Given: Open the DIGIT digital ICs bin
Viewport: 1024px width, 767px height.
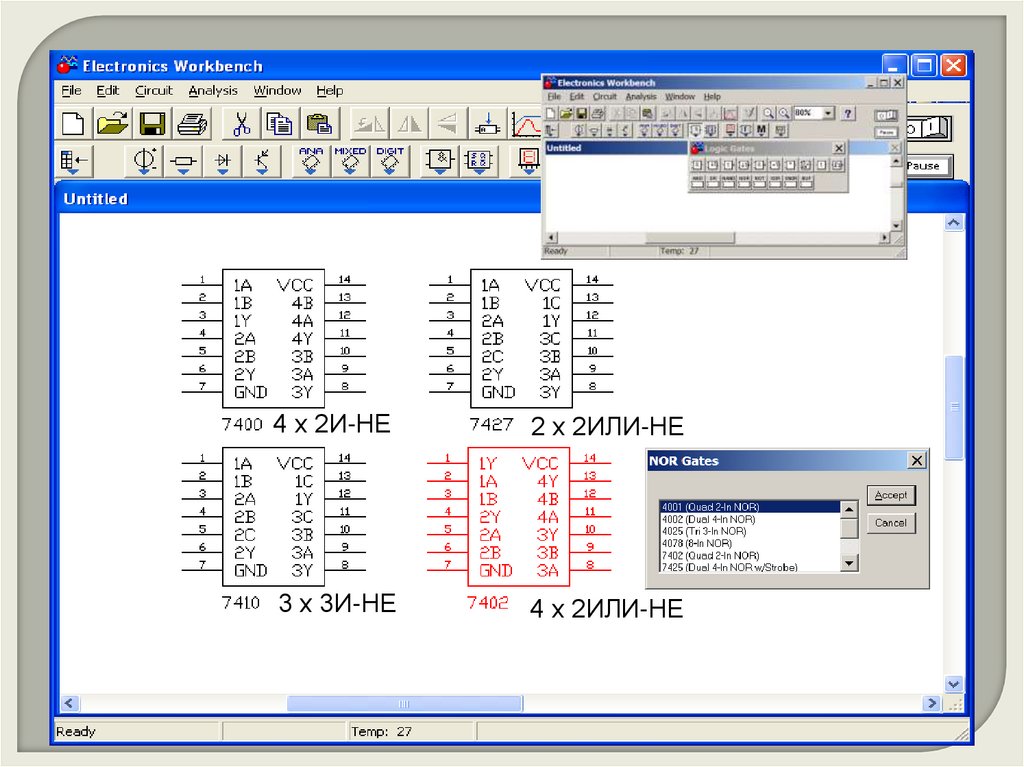Looking at the screenshot, I should tap(390, 161).
